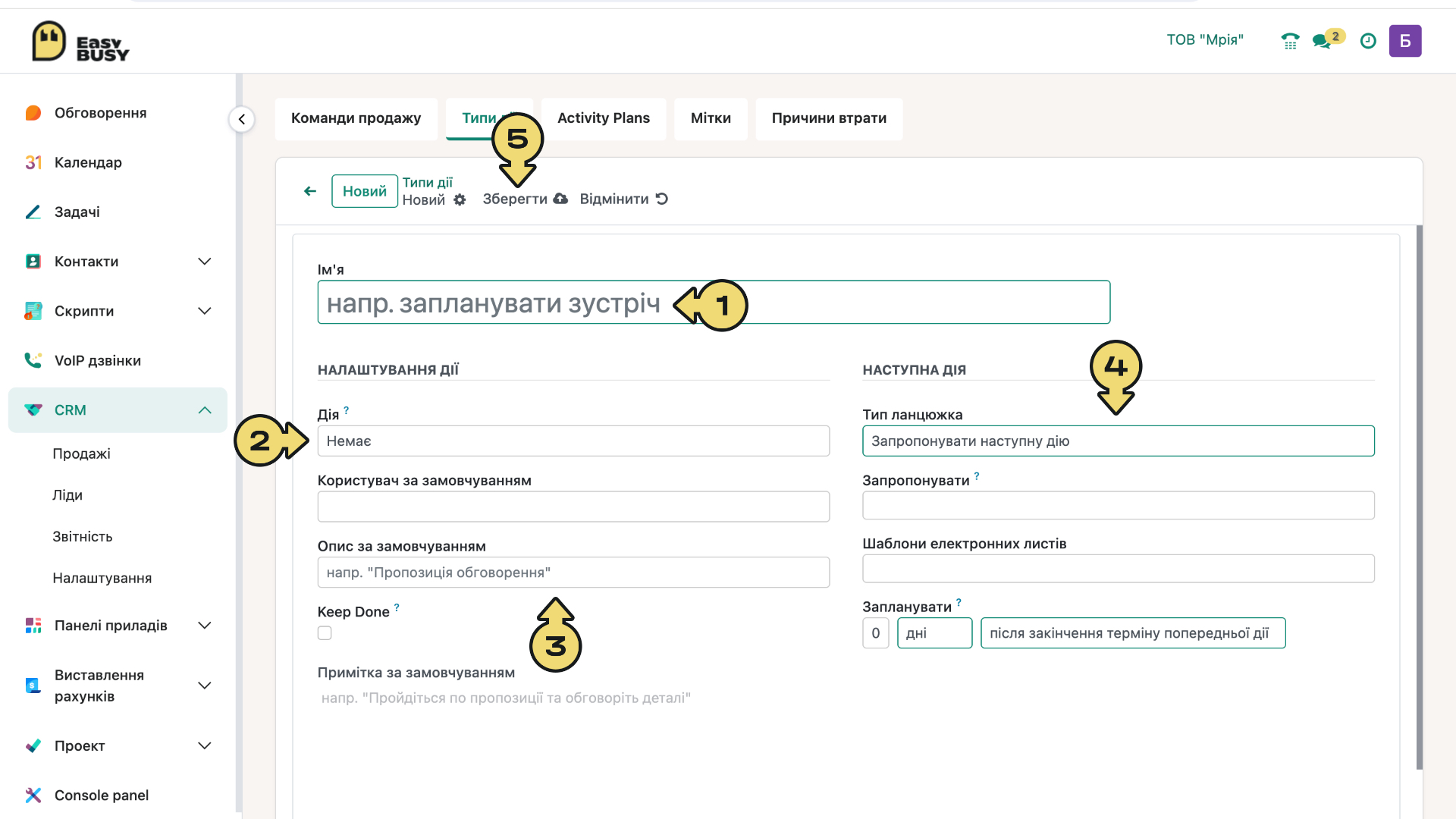Switch to Команди продажу tab

[x=356, y=118]
